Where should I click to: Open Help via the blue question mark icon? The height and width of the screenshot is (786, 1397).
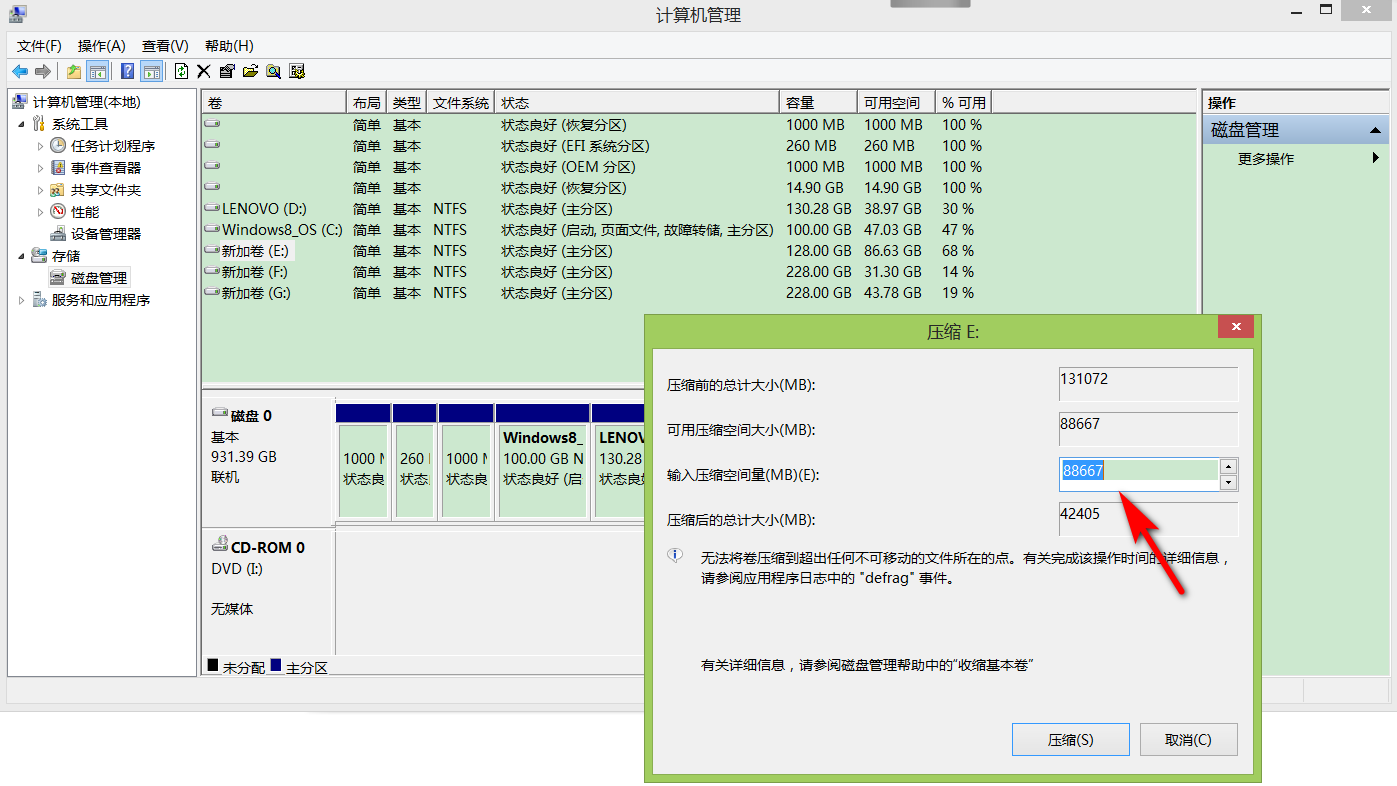(x=128, y=71)
